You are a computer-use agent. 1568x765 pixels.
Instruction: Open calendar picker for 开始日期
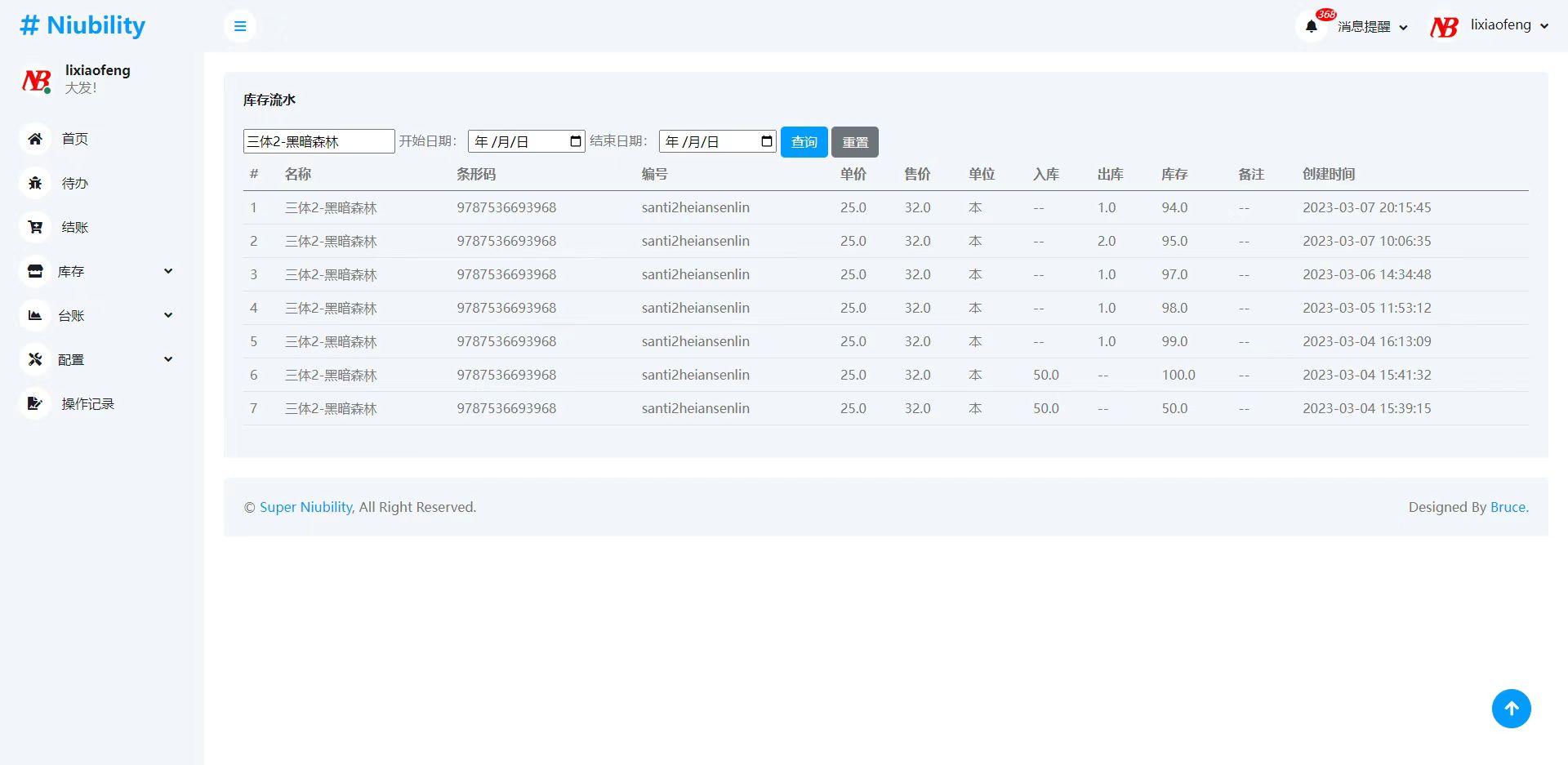pos(576,141)
